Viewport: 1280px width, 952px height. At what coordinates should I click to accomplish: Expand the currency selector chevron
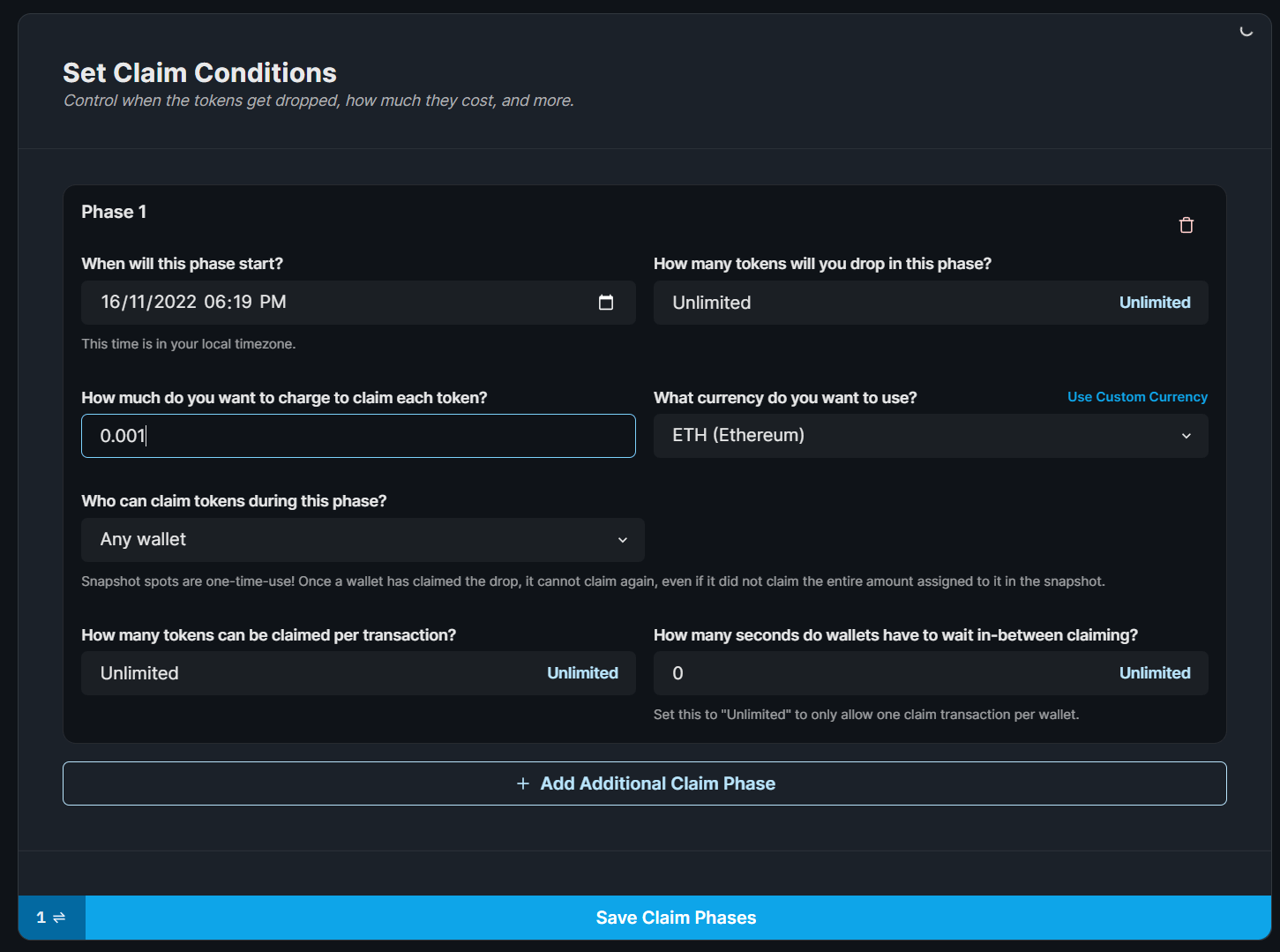(x=1186, y=435)
